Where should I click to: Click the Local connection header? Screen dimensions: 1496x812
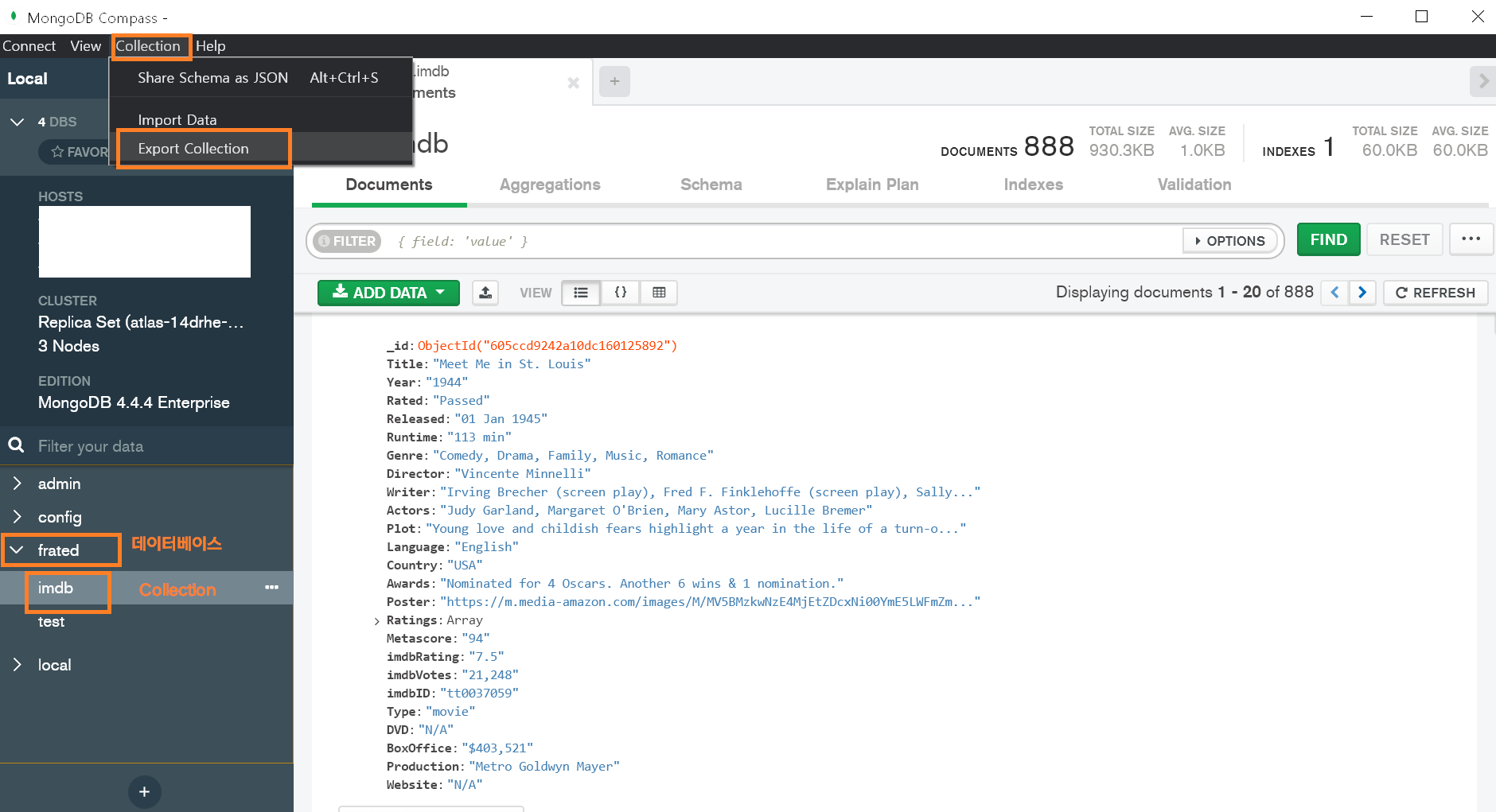[x=27, y=79]
